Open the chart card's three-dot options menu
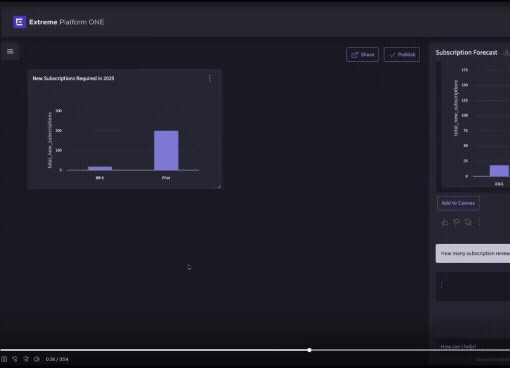Screen dimensions: 510x368 (x=209, y=78)
